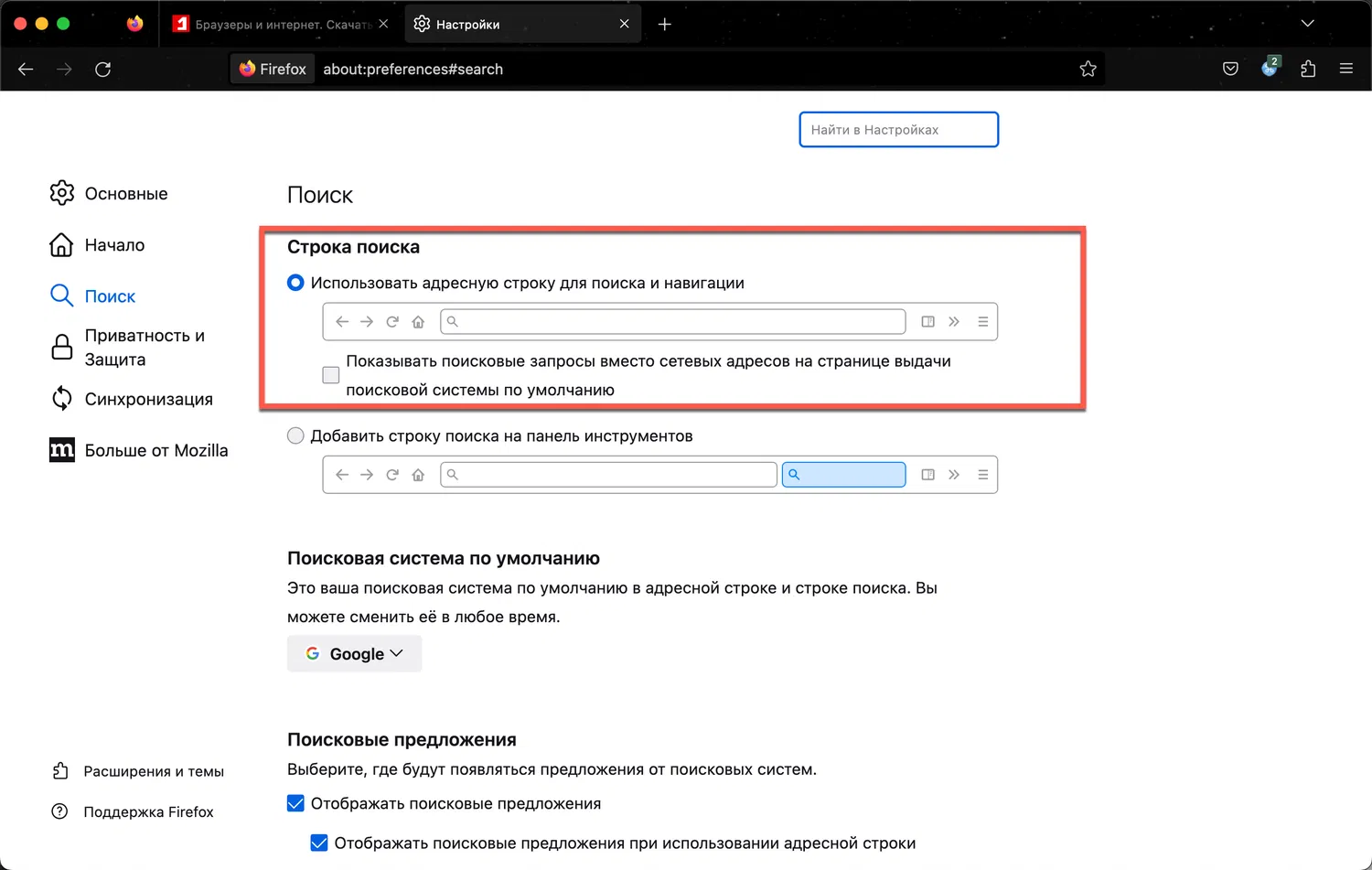Expand the list all tabs chevron
This screenshot has width=1372, height=870.
pos(1308,24)
